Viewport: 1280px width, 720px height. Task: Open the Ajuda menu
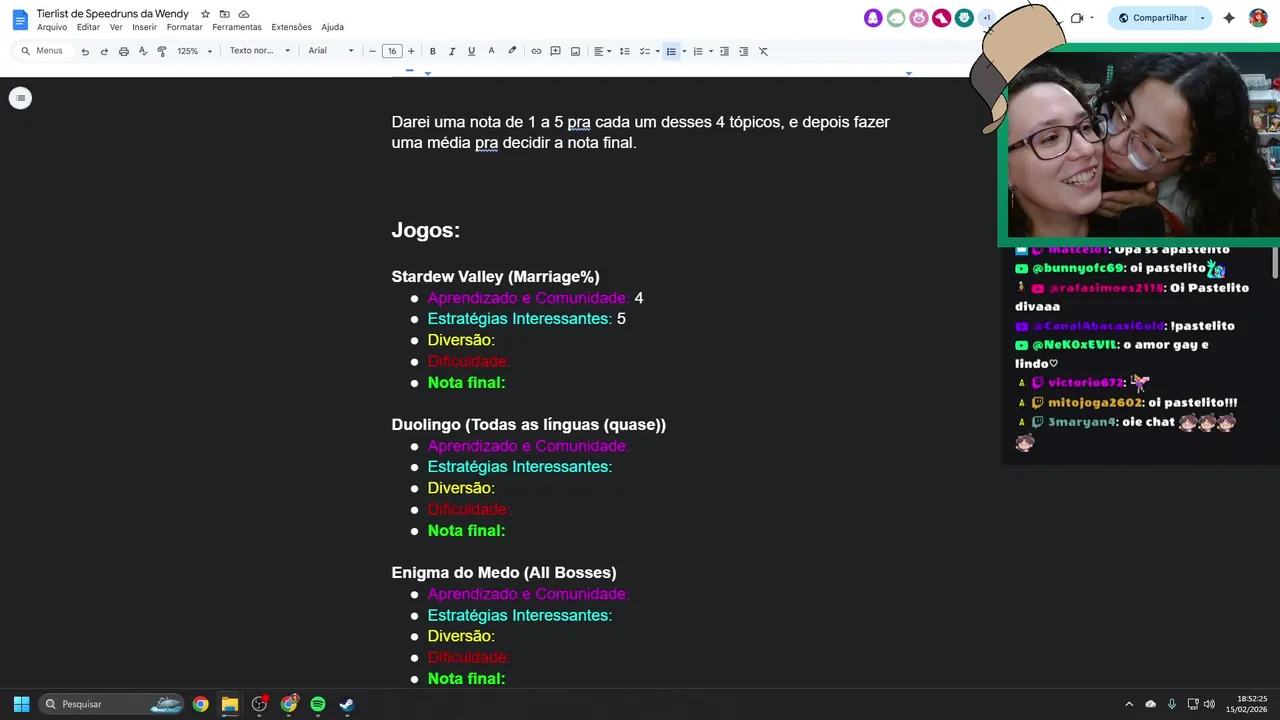332,27
